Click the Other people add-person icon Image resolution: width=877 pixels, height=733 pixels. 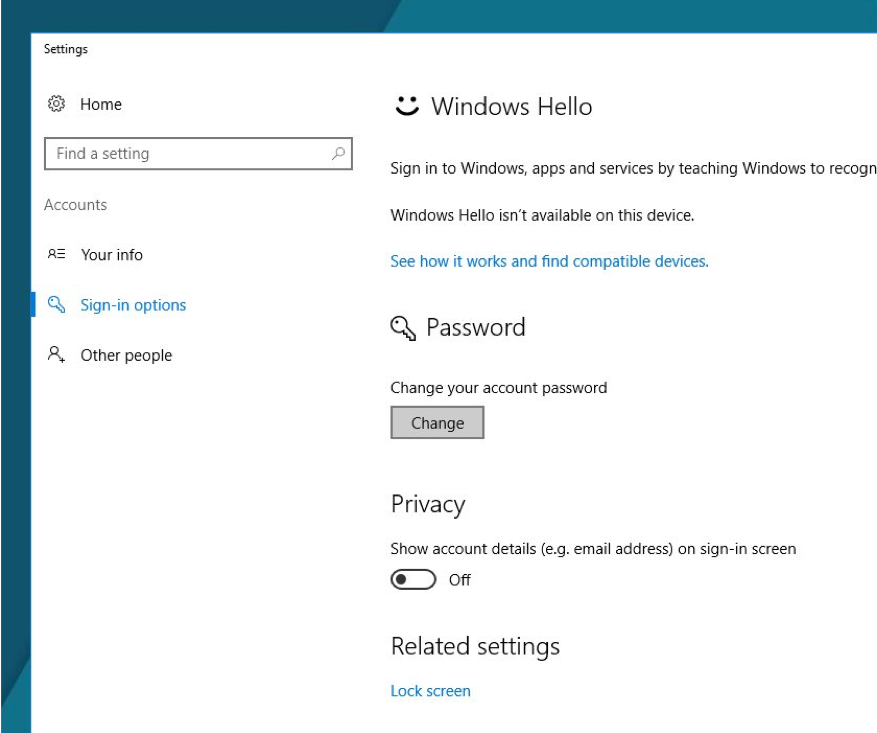click(56, 354)
